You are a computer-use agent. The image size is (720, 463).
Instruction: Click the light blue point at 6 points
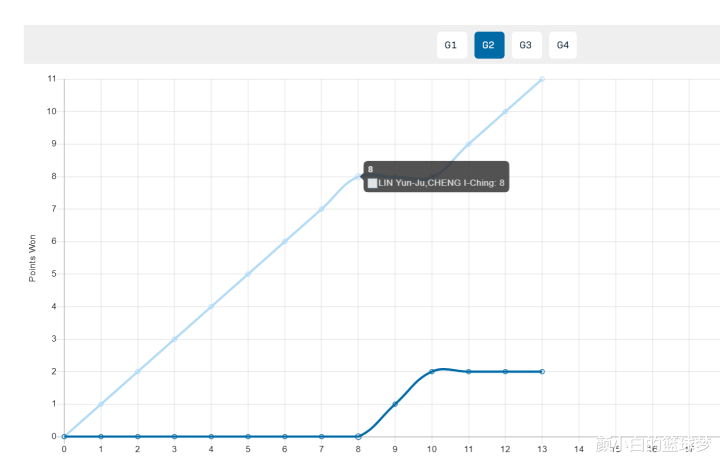[285, 242]
